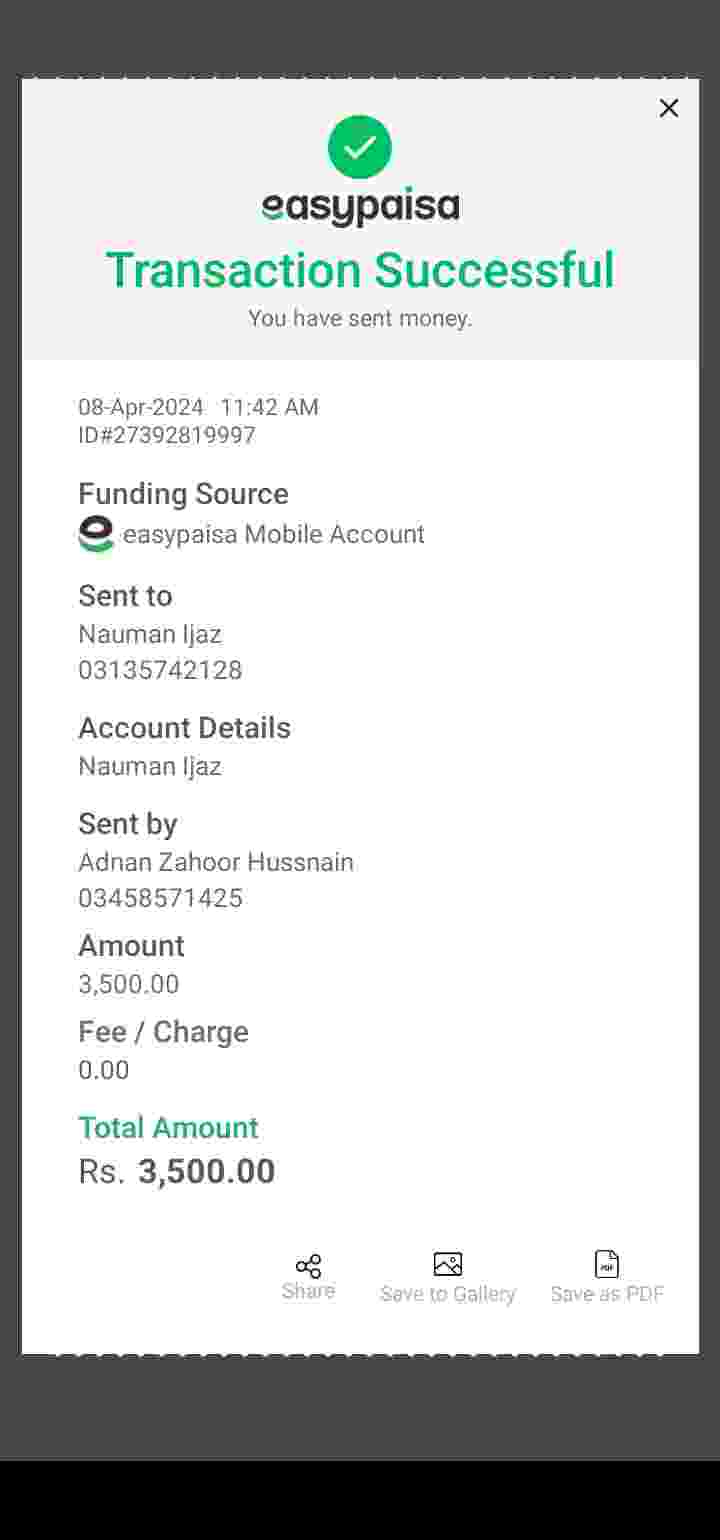This screenshot has height=1540, width=720.
Task: Tap the Fee / Charge value 0.00
Action: [104, 1070]
